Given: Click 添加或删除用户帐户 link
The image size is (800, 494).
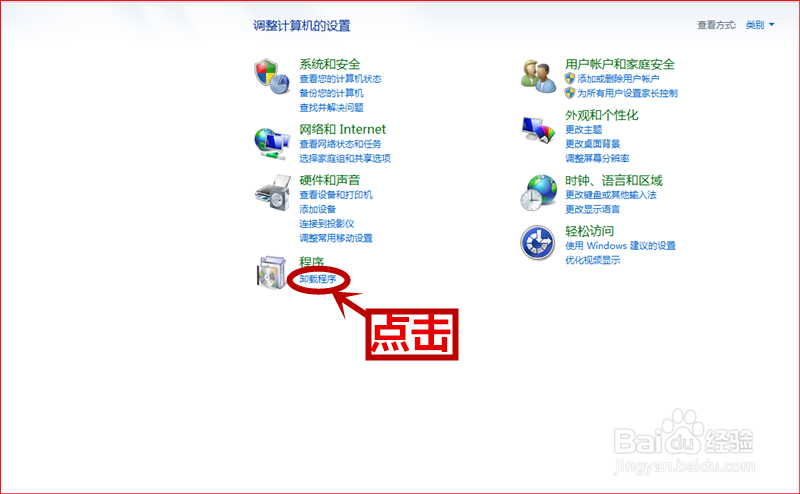Looking at the screenshot, I should point(618,79).
